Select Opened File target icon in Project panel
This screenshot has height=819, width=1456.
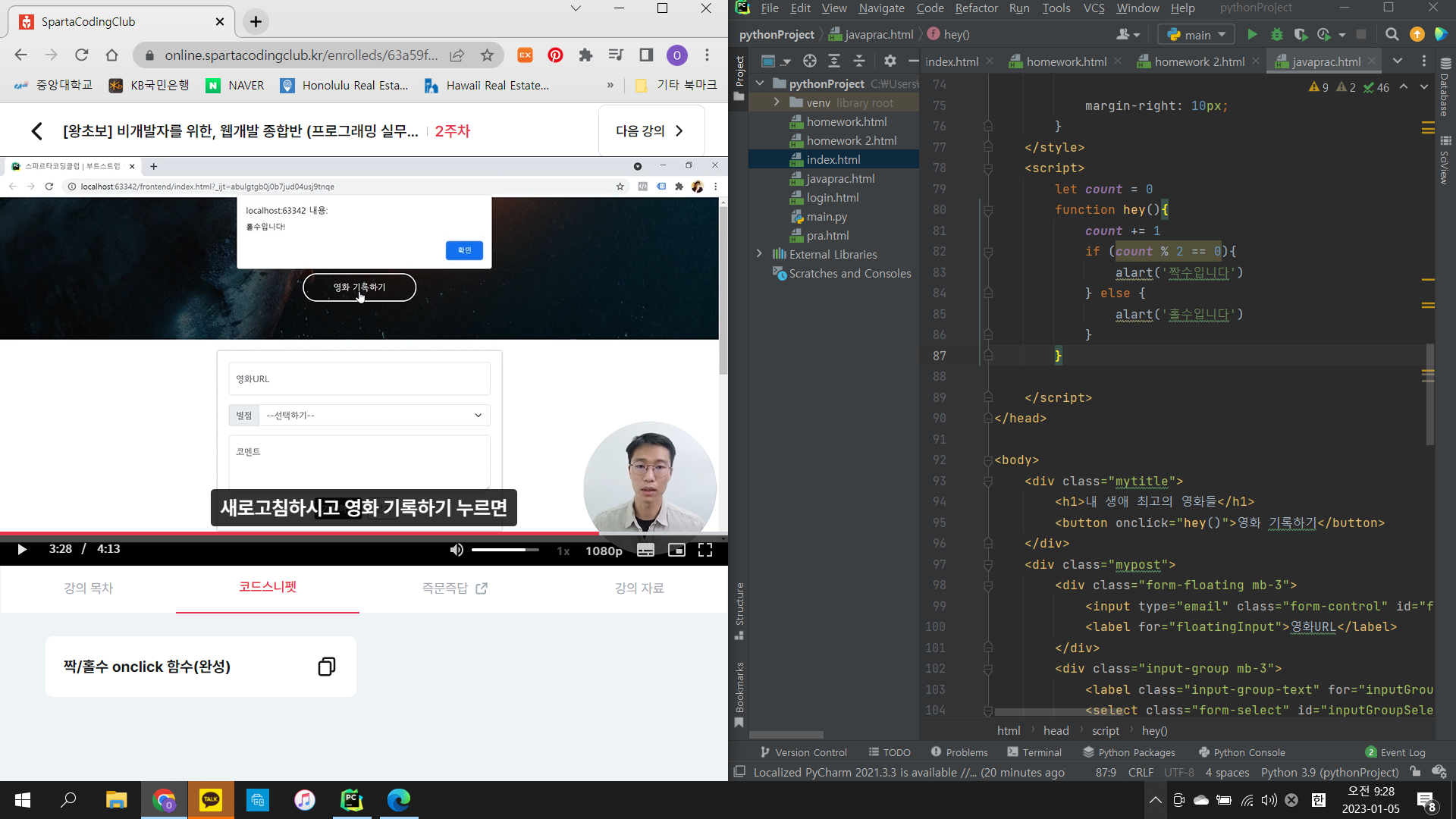[809, 61]
